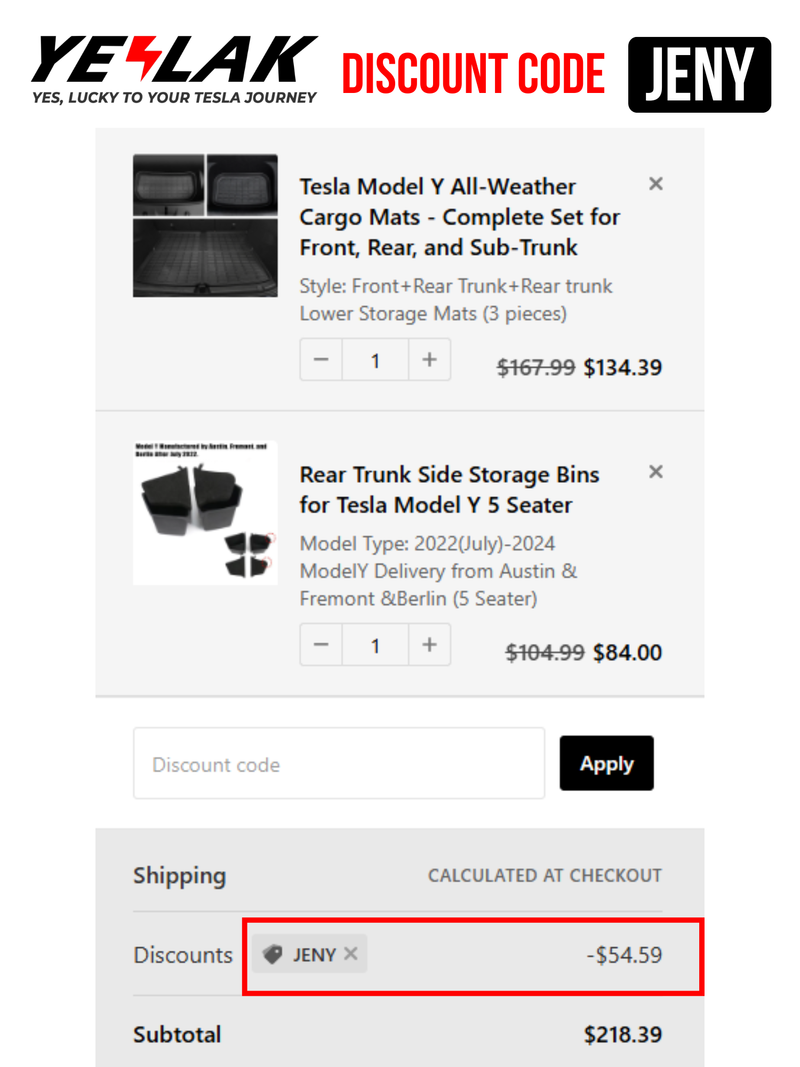Click the plus icon for the Cargo Mats
This screenshot has height=1067, width=800.
tap(430, 360)
